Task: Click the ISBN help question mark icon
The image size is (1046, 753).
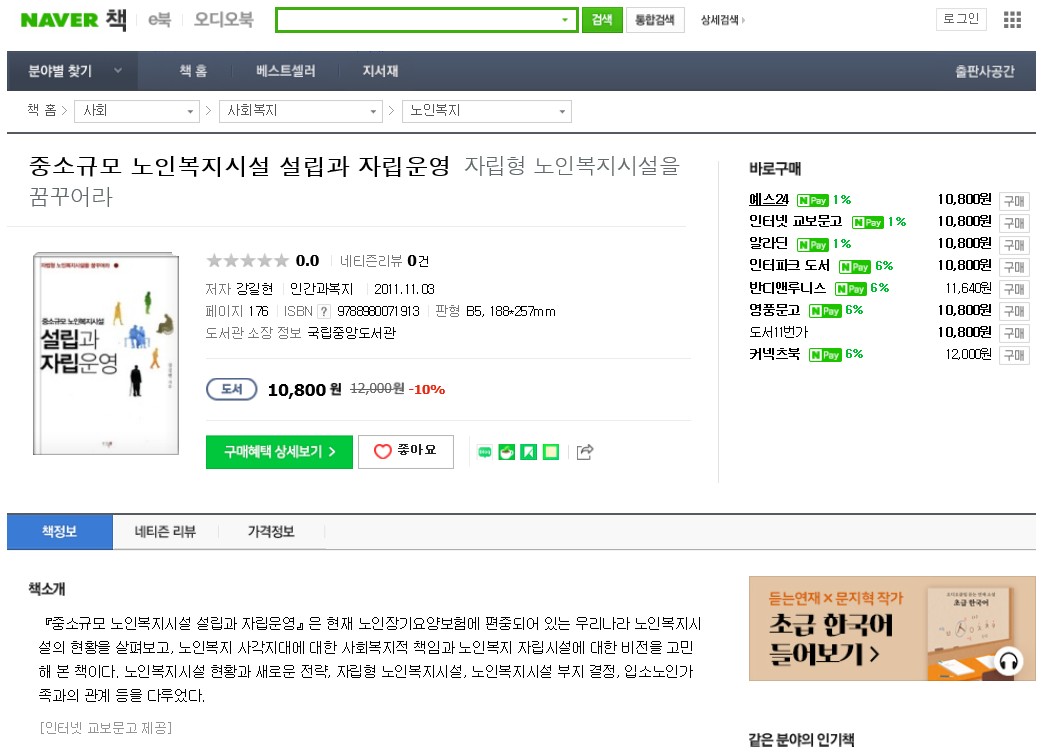Action: 324,311
